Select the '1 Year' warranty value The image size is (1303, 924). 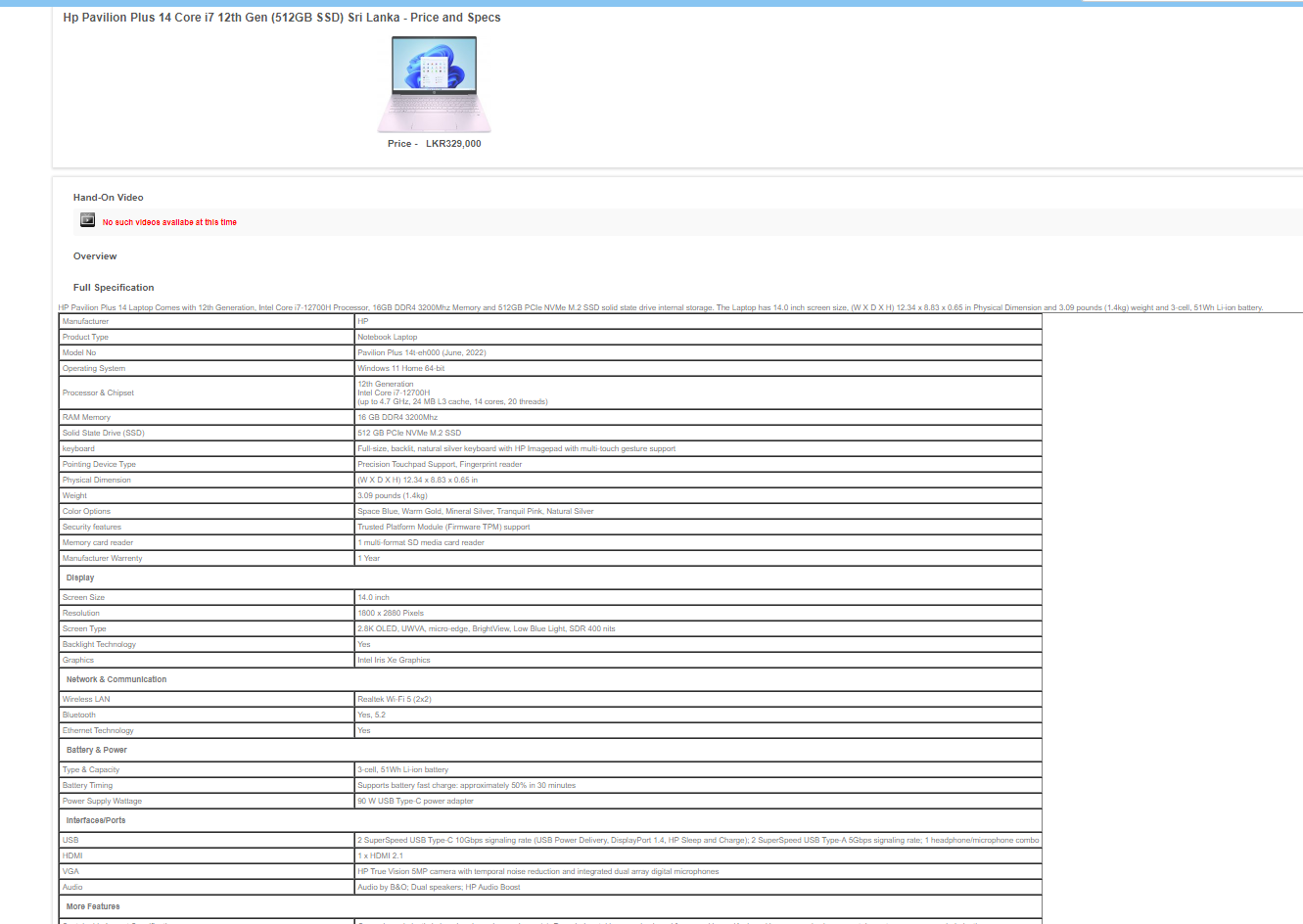coord(369,558)
